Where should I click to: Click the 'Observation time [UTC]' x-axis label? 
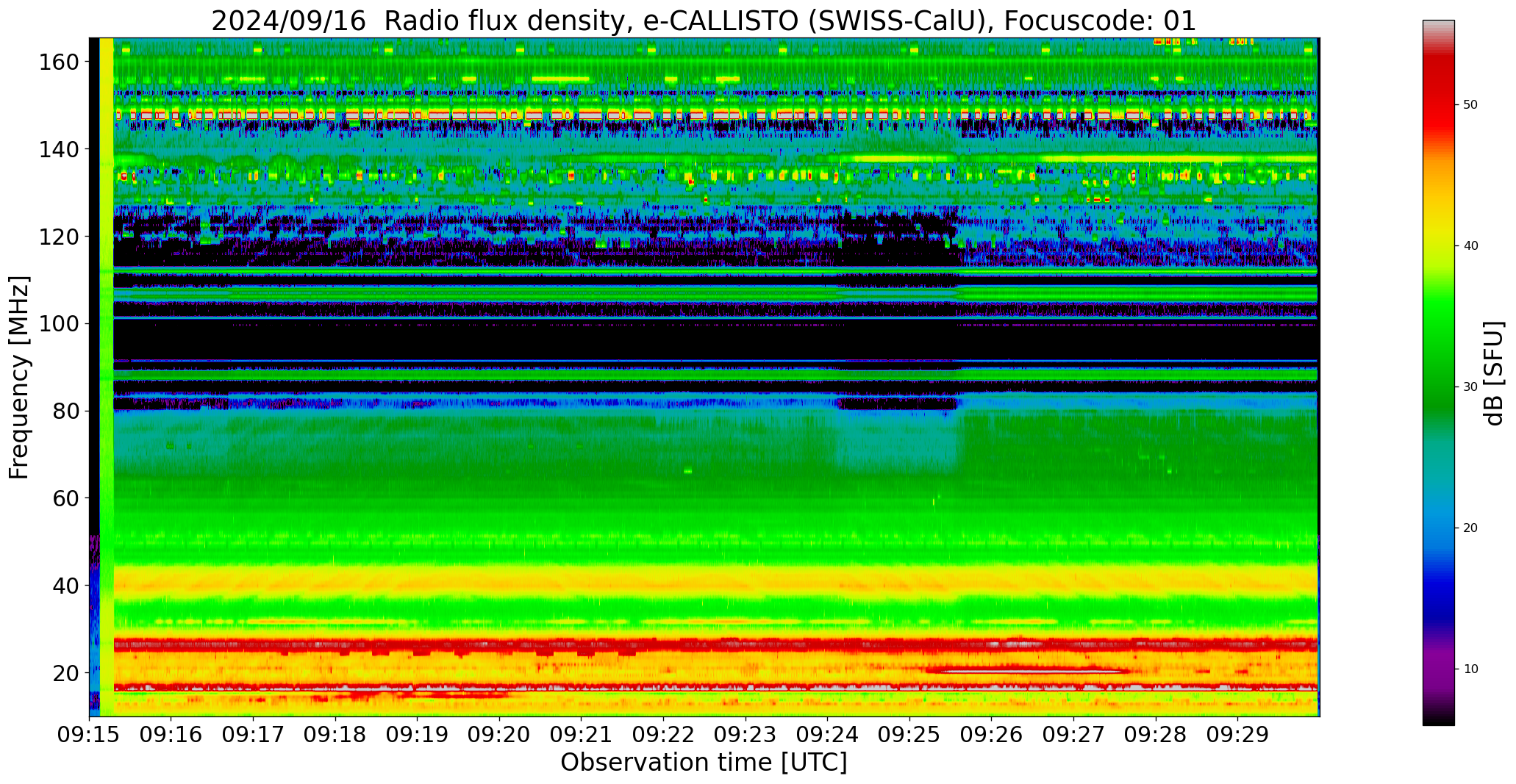704,763
